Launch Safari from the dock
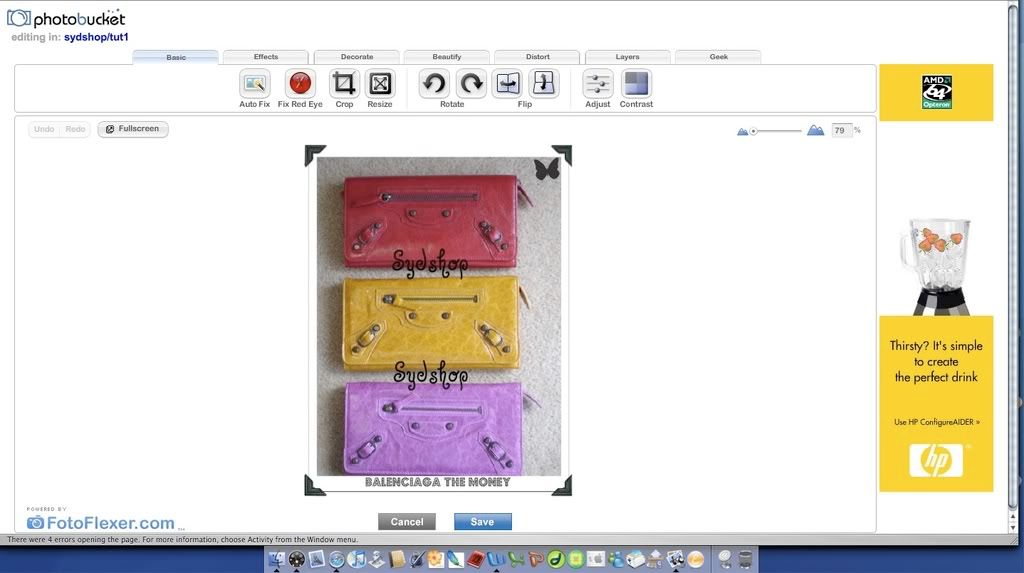 pos(336,559)
